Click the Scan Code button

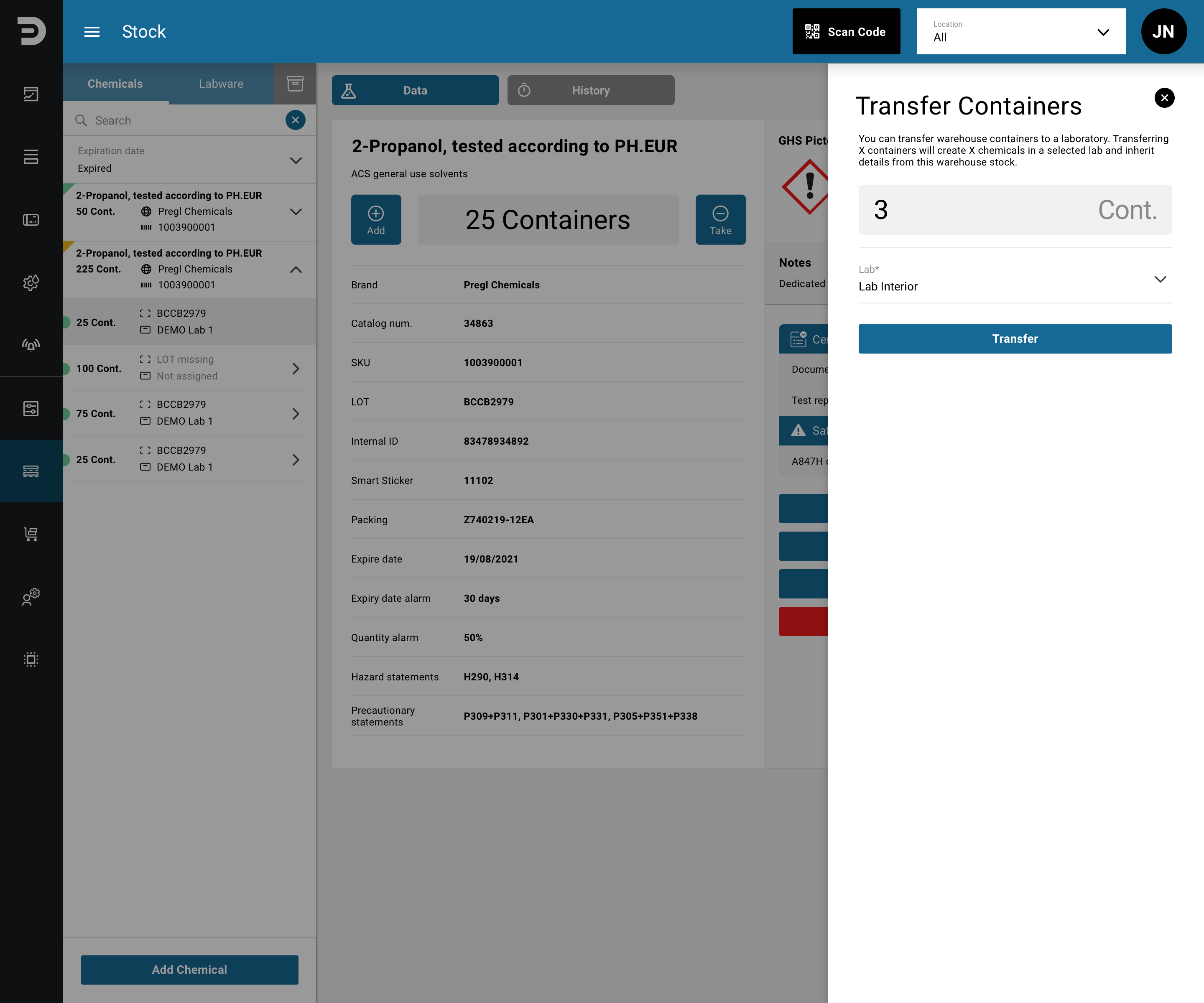point(846,31)
